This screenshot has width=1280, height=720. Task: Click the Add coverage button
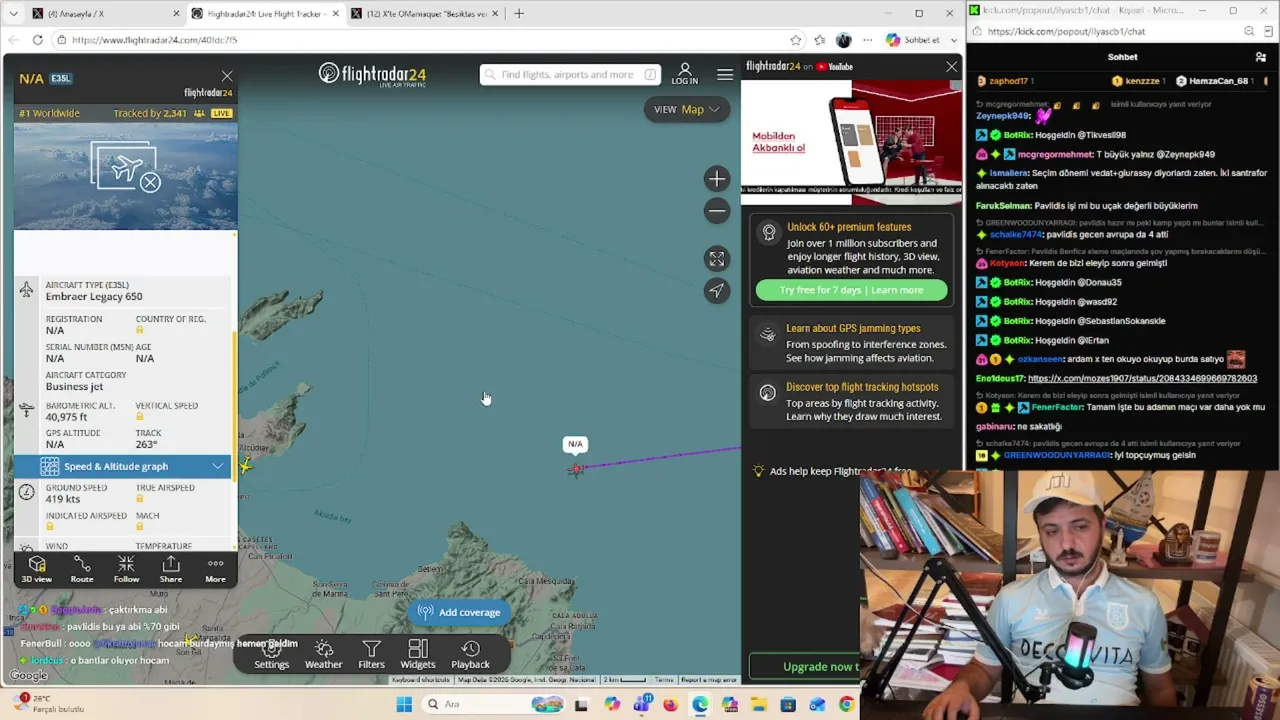point(459,612)
